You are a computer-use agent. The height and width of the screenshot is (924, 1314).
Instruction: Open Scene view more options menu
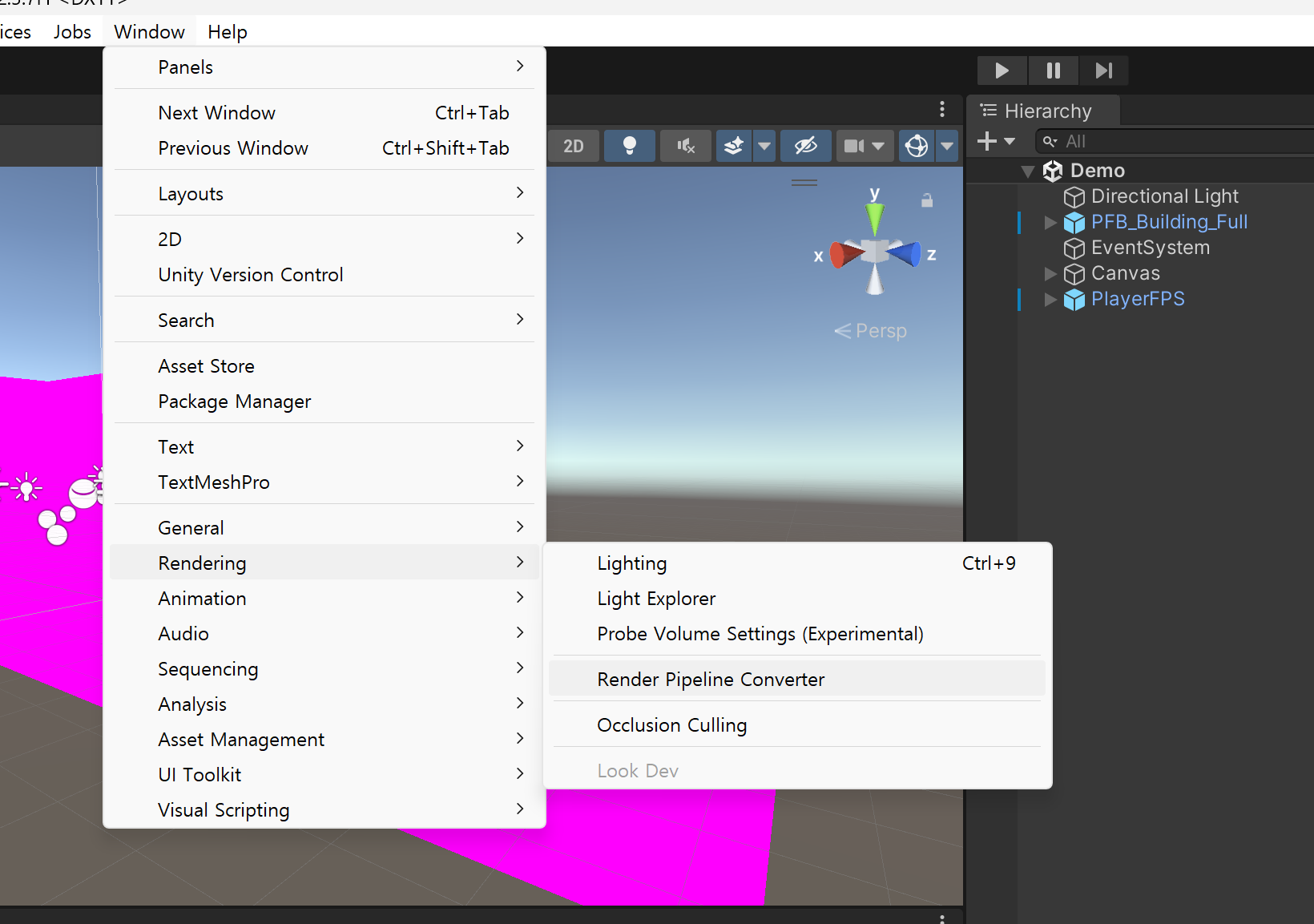942,109
